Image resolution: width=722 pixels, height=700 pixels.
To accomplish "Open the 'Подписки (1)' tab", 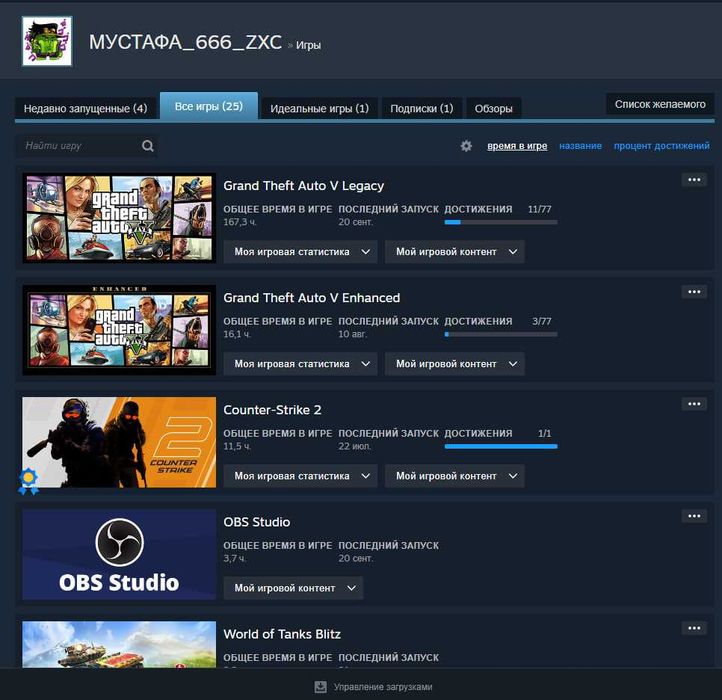I will point(422,108).
